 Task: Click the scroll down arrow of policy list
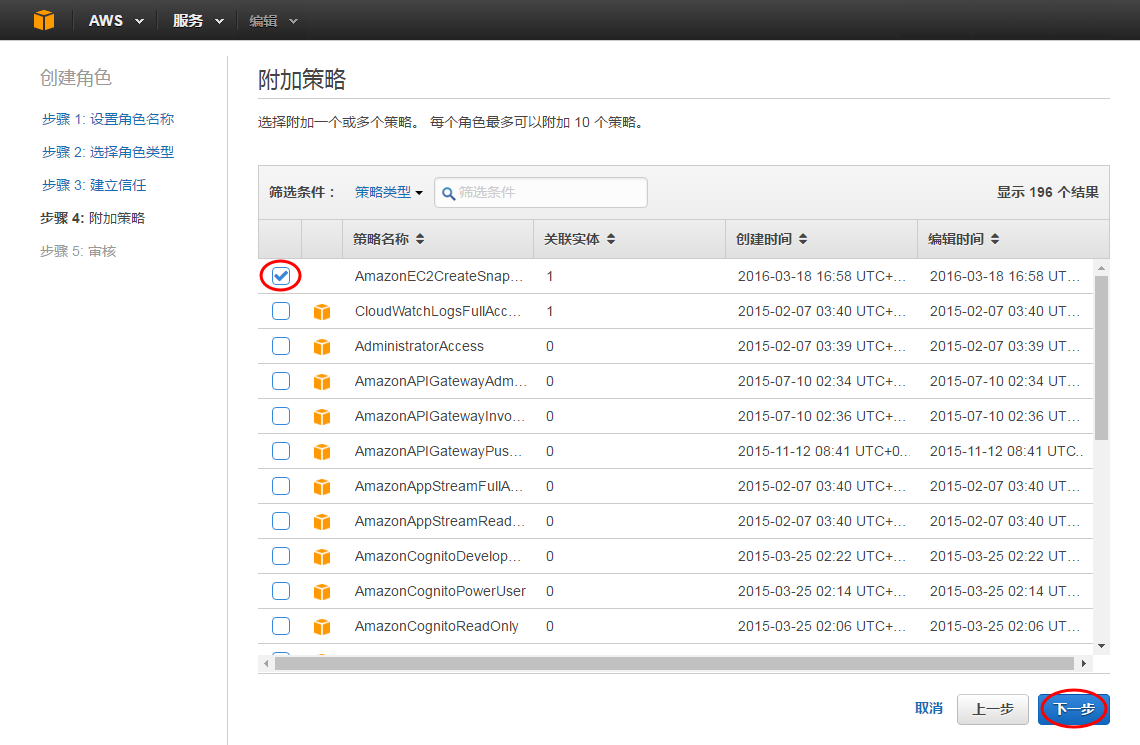(x=1101, y=645)
